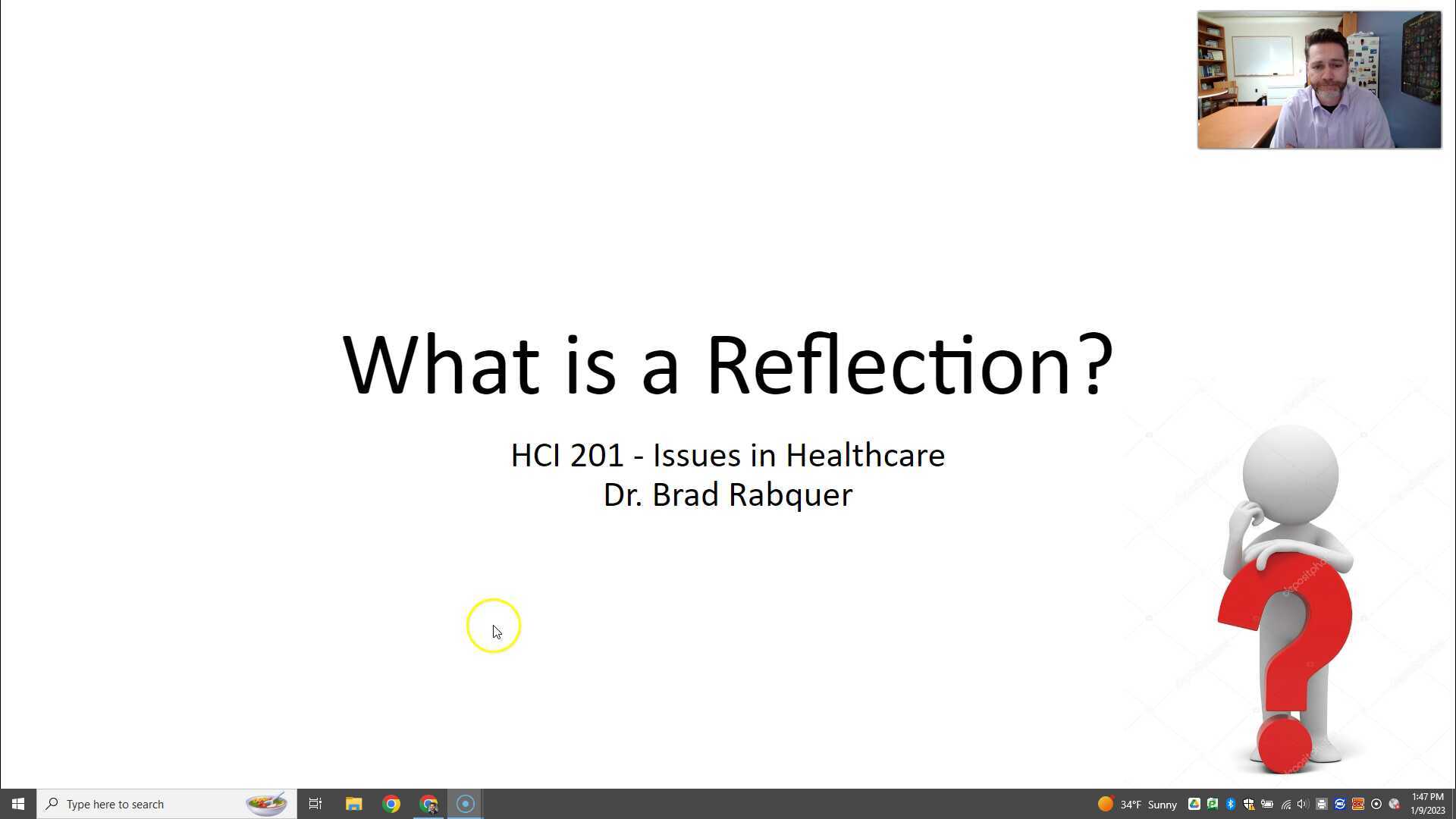
Task: Click the orange CC4 tray icon
Action: [x=1357, y=804]
